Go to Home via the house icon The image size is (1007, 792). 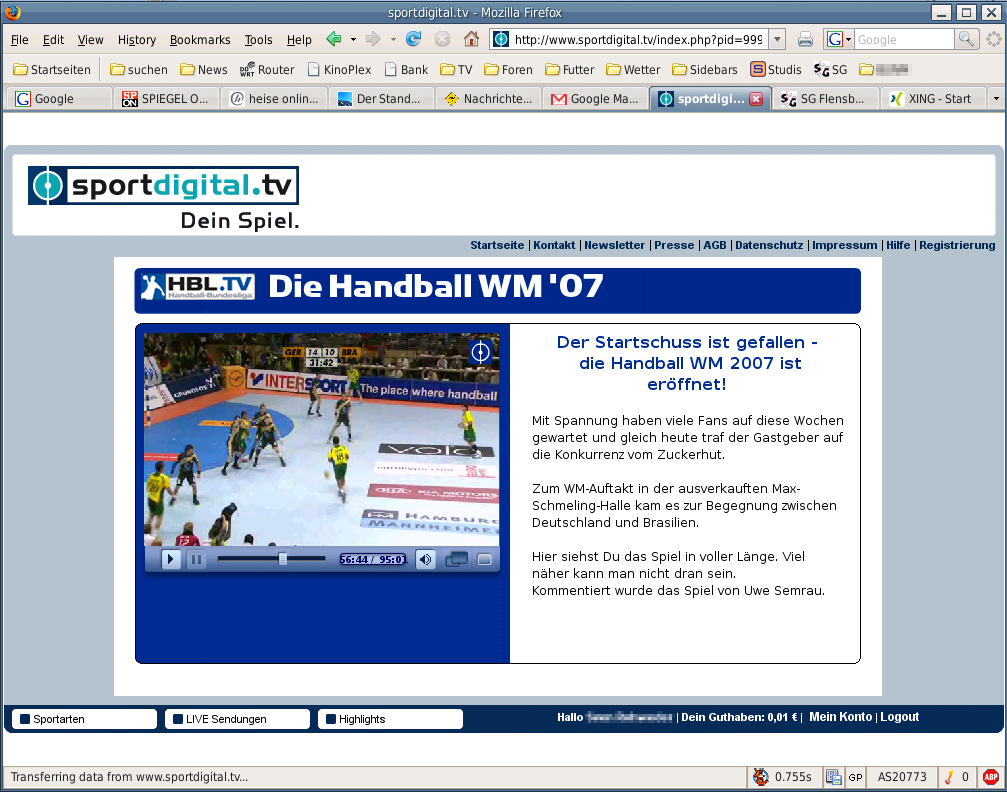[x=471, y=39]
